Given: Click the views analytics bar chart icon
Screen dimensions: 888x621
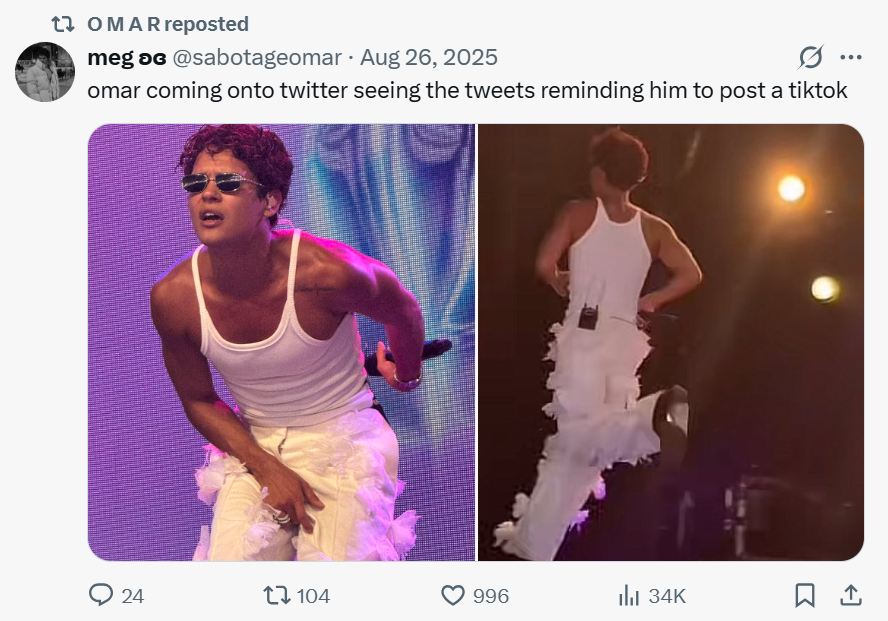Looking at the screenshot, I should 629,595.
